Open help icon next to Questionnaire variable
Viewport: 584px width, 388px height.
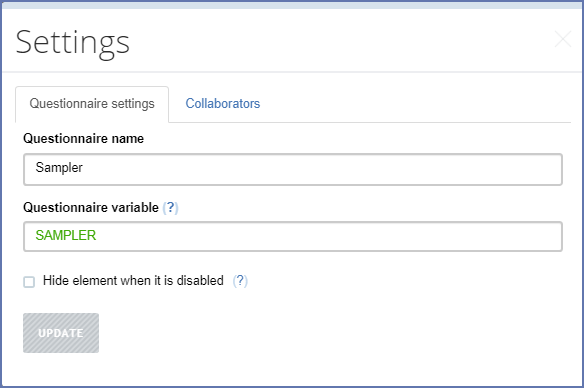pos(170,207)
